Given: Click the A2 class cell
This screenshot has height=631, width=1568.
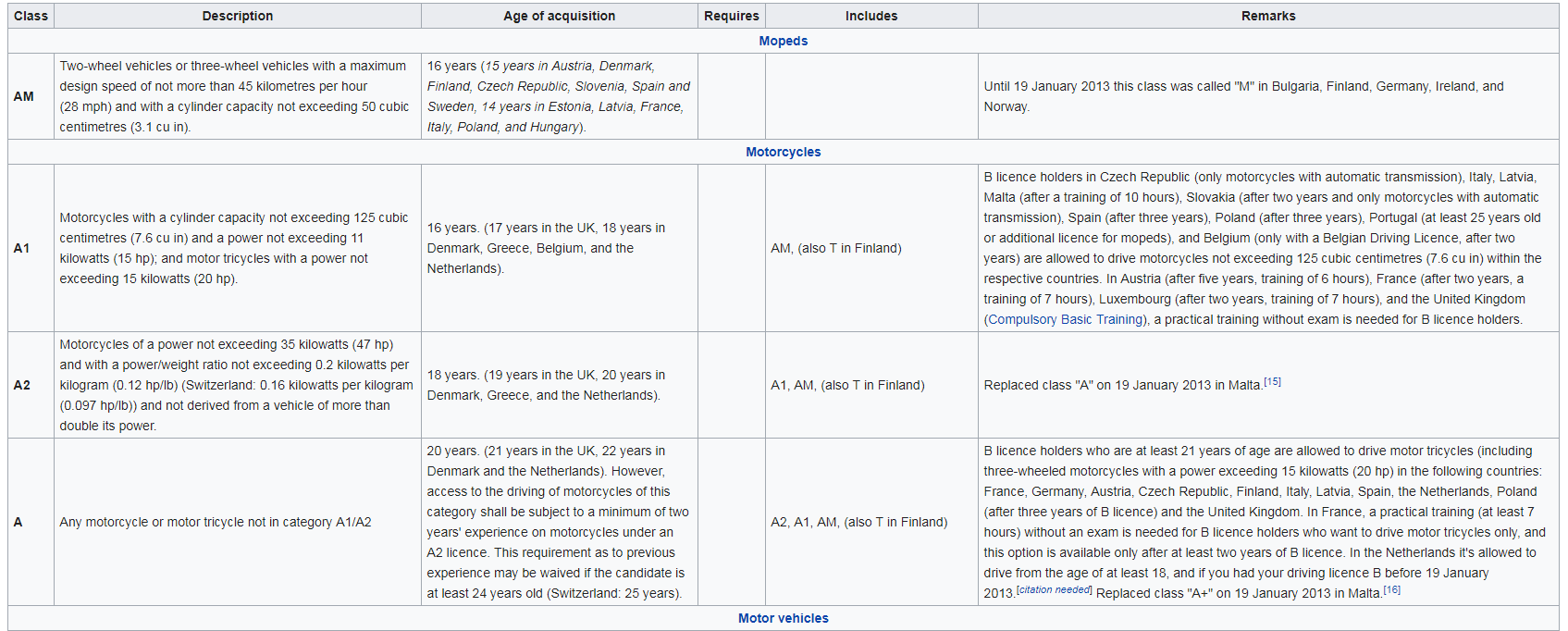Looking at the screenshot, I should tap(31, 385).
